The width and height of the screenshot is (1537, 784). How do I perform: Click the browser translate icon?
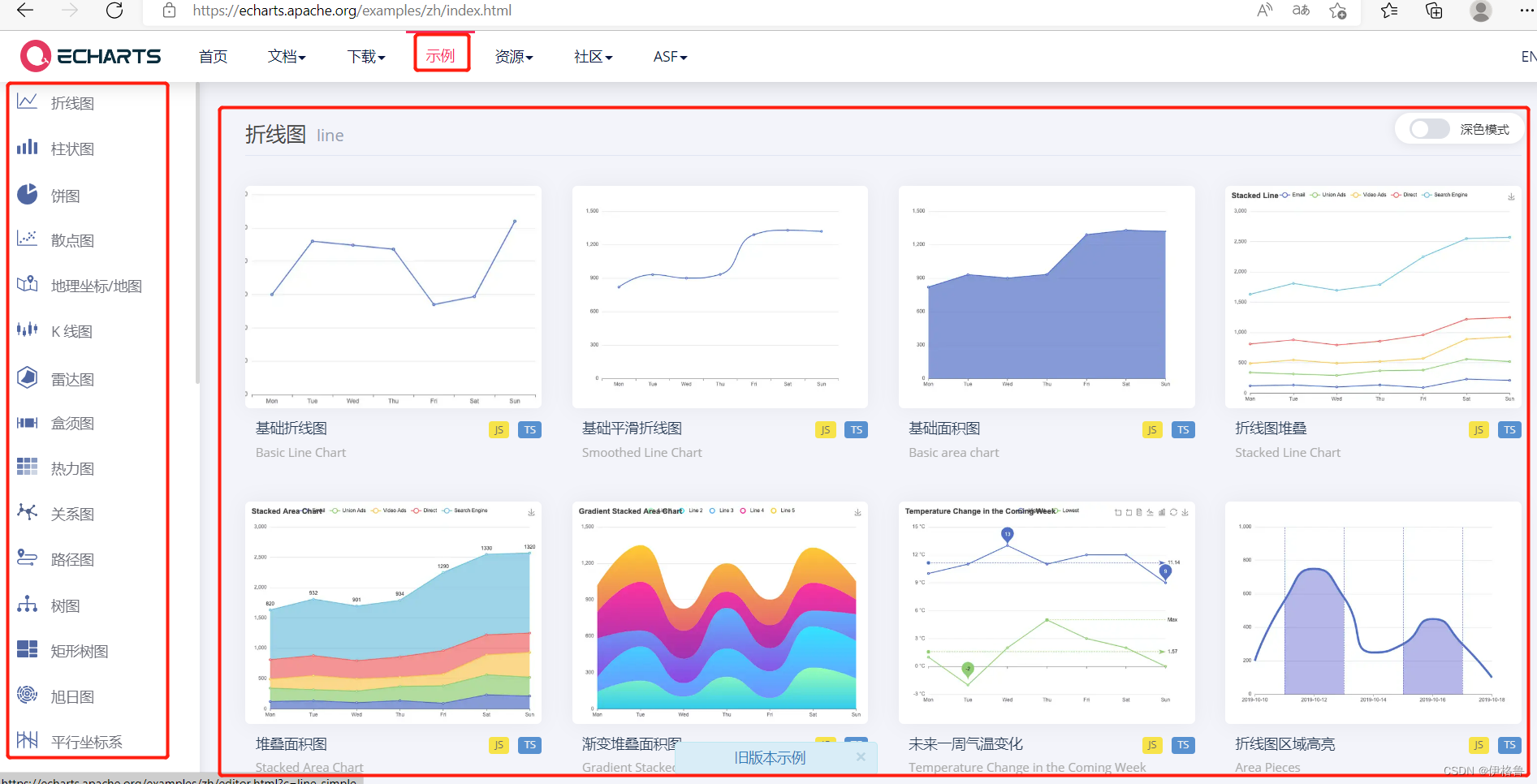pos(1301,11)
